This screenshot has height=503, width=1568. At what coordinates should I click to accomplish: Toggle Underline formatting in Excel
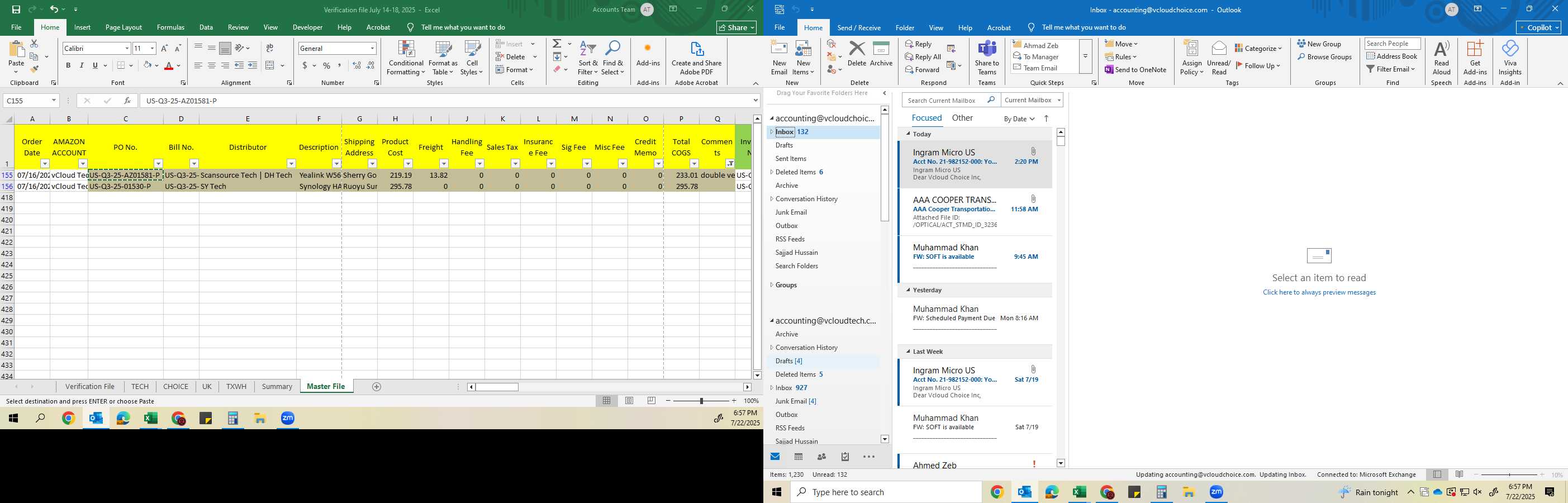click(95, 65)
